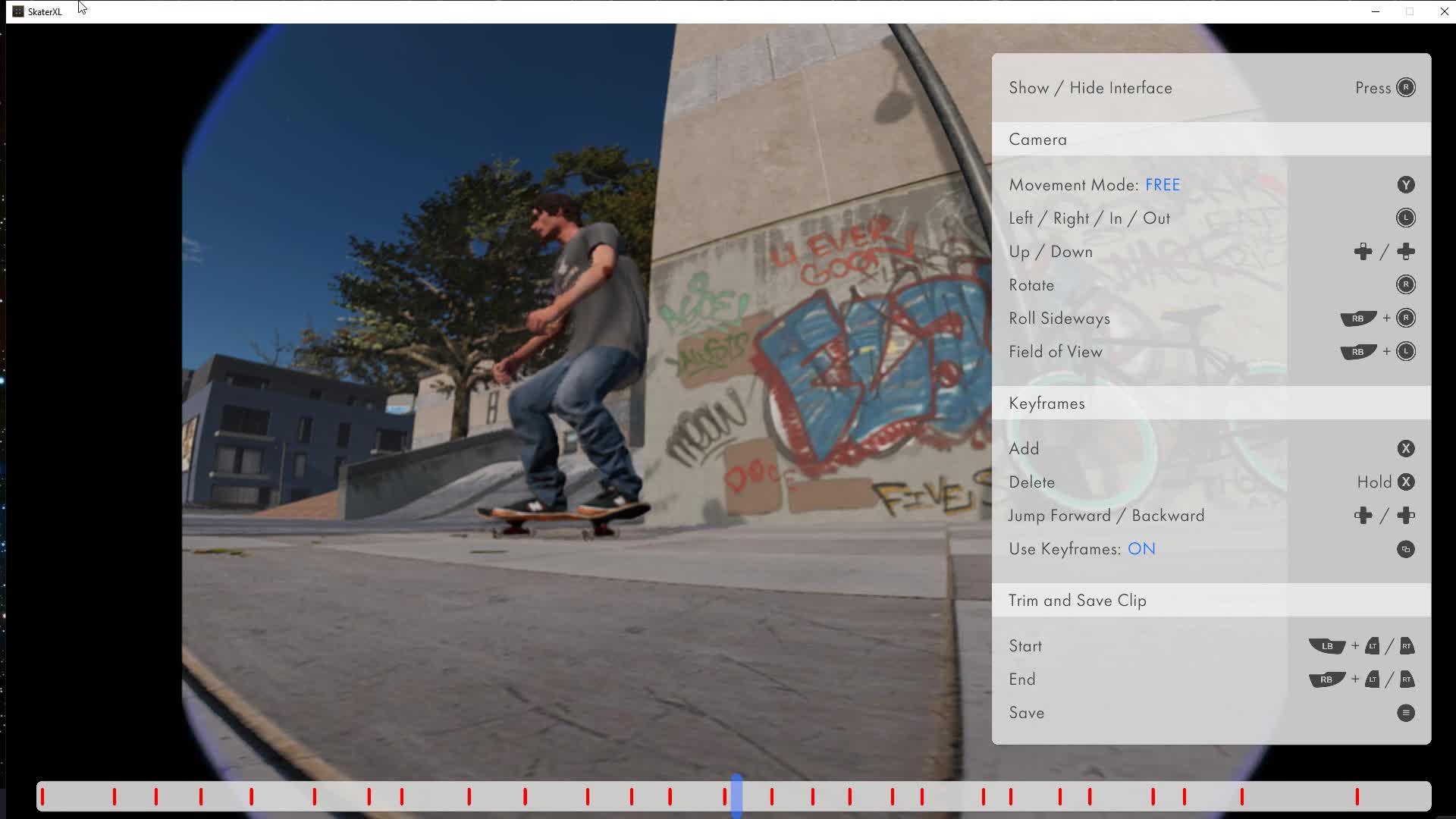The width and height of the screenshot is (1456, 819).
Task: Click the L stick icon for Left / Right / In / Out
Action: coord(1405,218)
